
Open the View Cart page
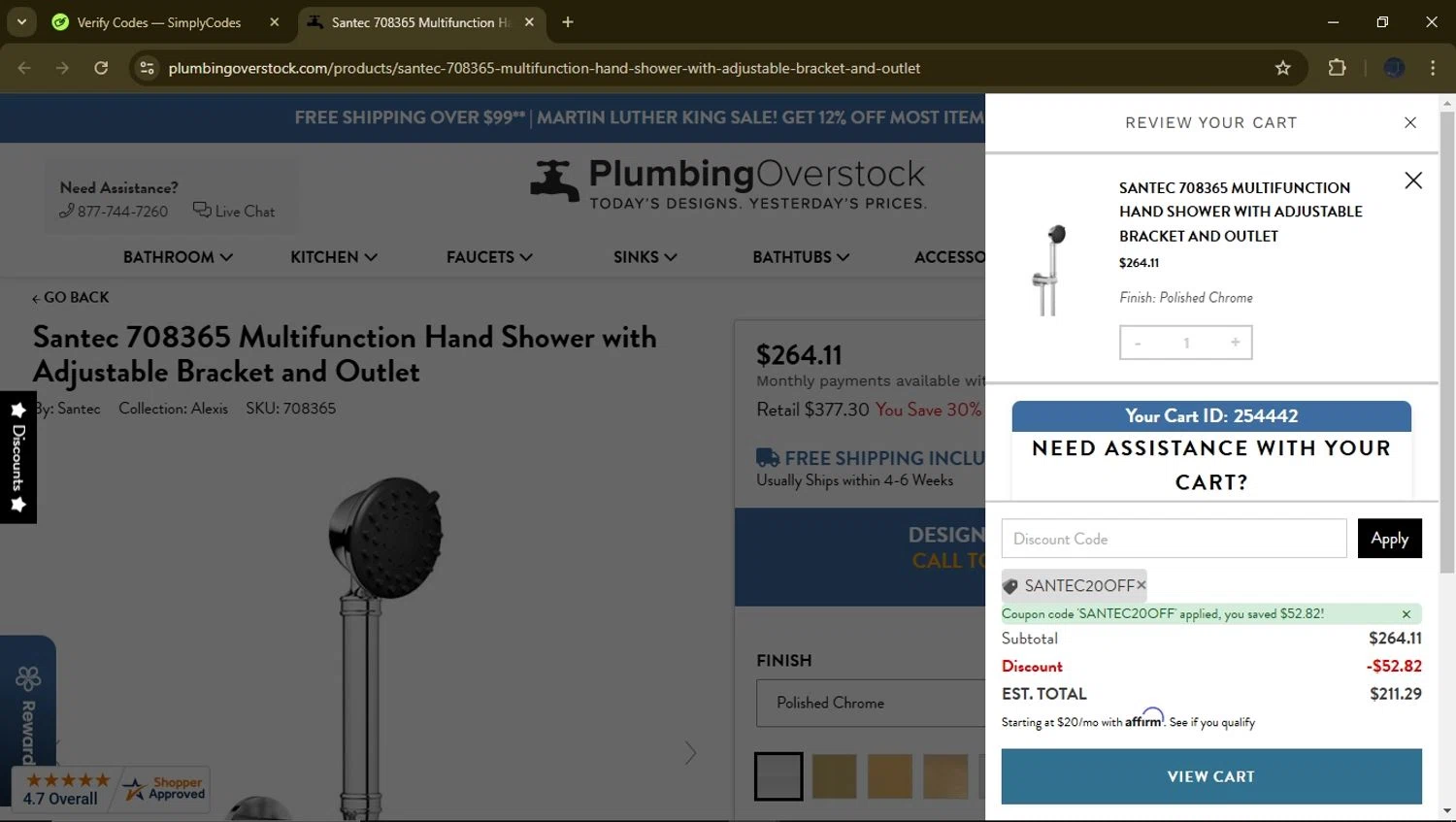[1211, 776]
